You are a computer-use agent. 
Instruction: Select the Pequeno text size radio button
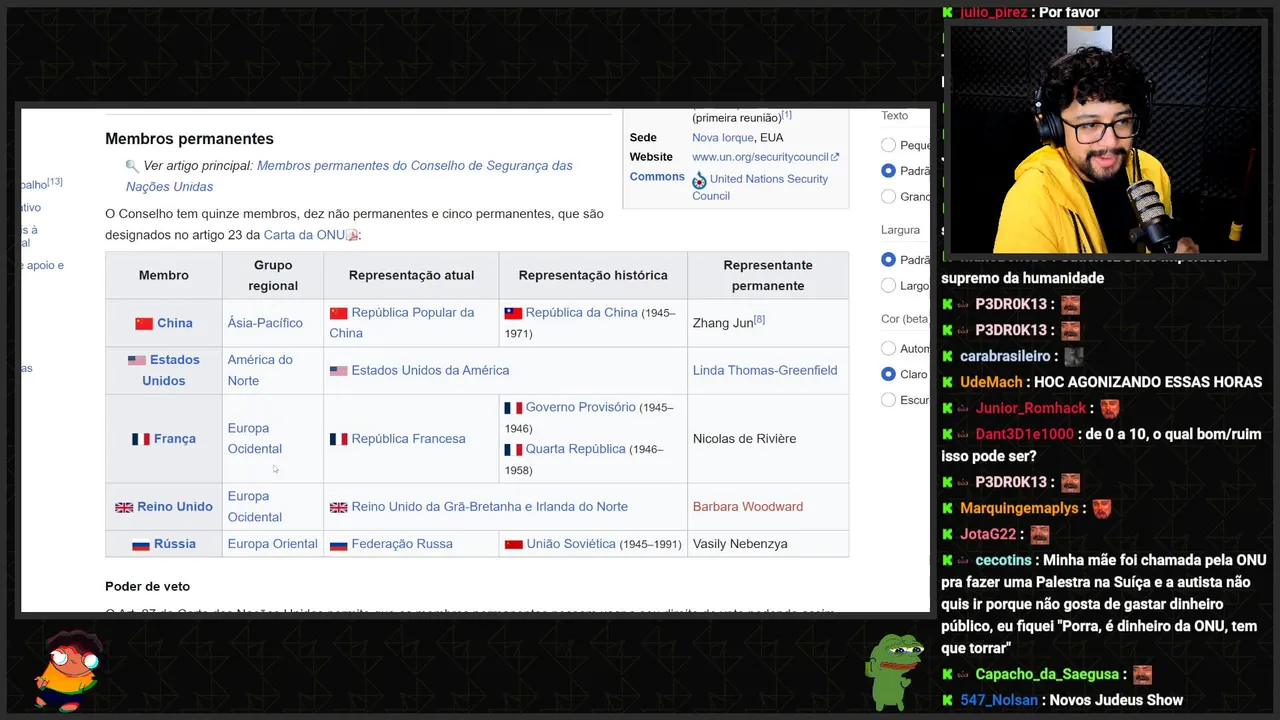tap(888, 145)
